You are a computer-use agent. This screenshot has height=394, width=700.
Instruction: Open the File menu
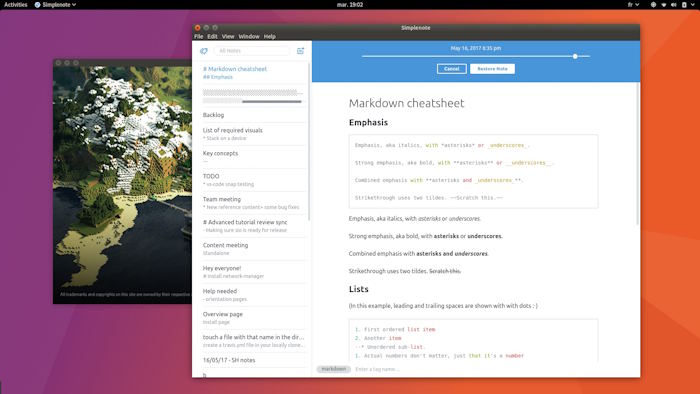point(199,36)
